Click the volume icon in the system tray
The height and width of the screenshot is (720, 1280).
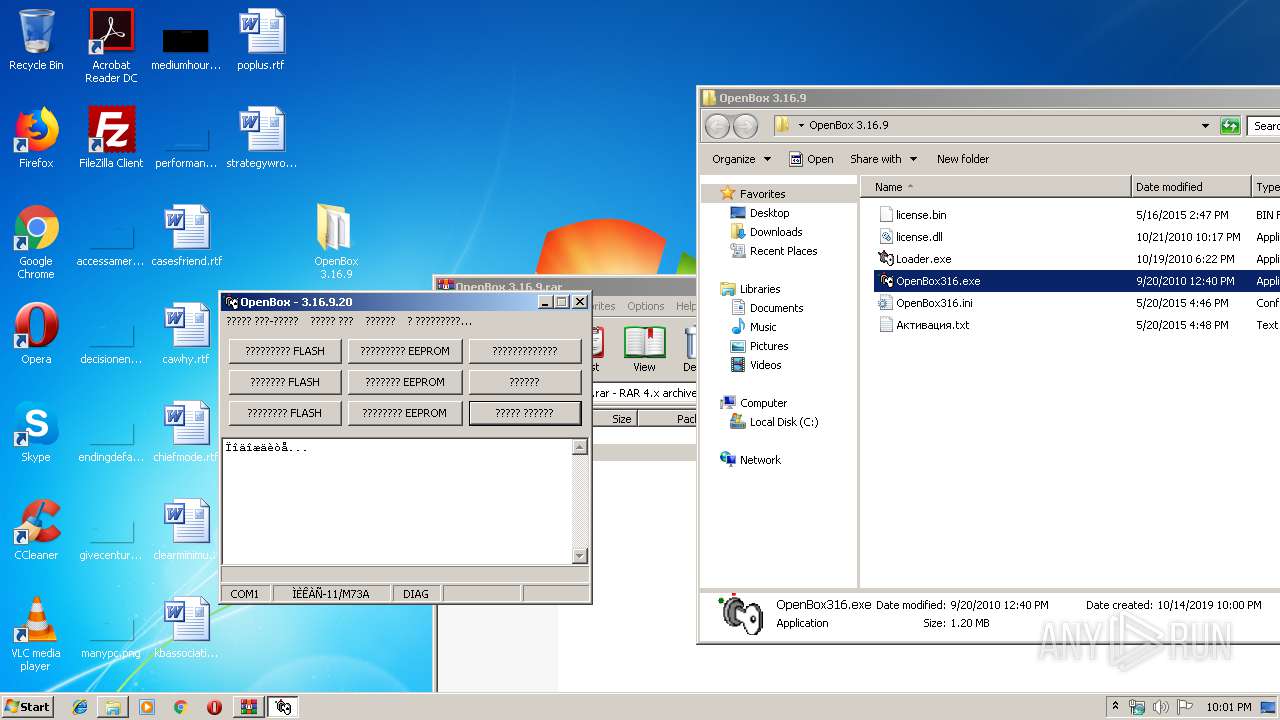click(x=1161, y=707)
